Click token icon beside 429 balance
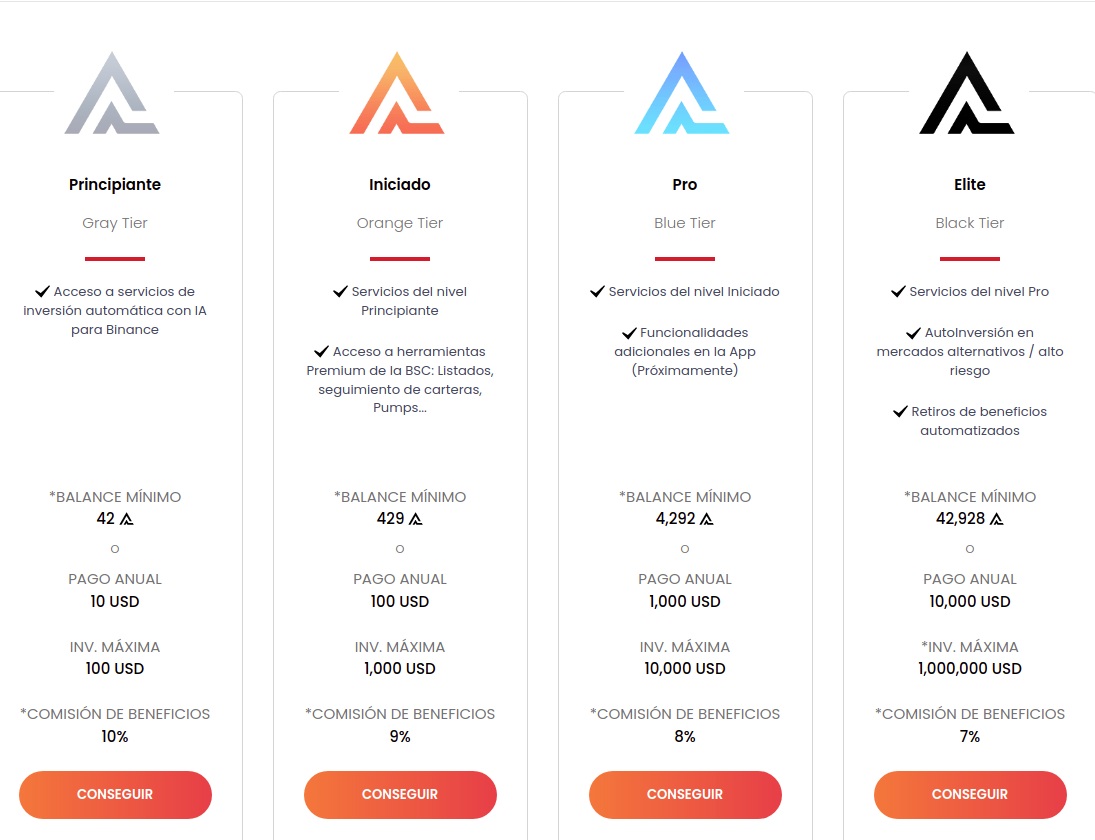The height and width of the screenshot is (840, 1095). [416, 519]
